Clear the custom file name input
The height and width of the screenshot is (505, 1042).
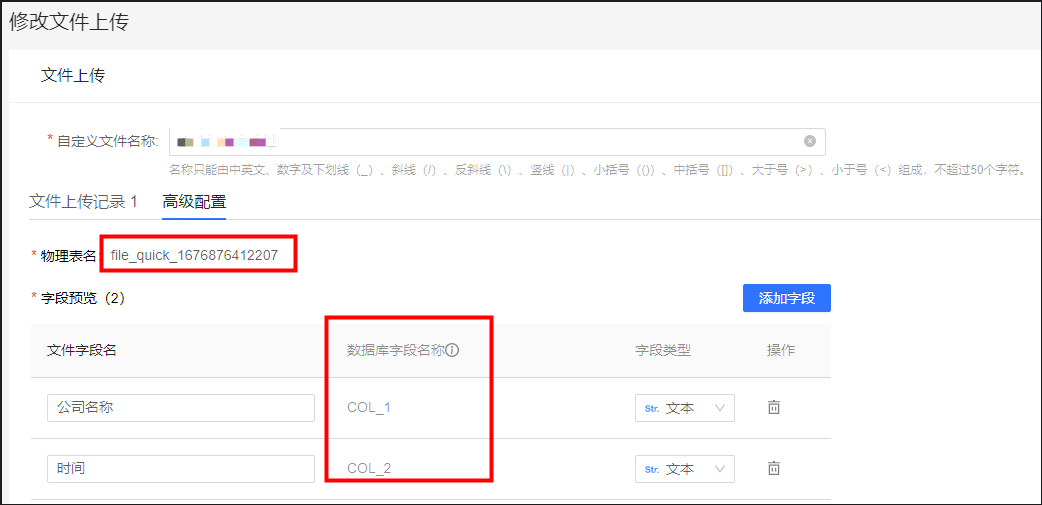[810, 141]
